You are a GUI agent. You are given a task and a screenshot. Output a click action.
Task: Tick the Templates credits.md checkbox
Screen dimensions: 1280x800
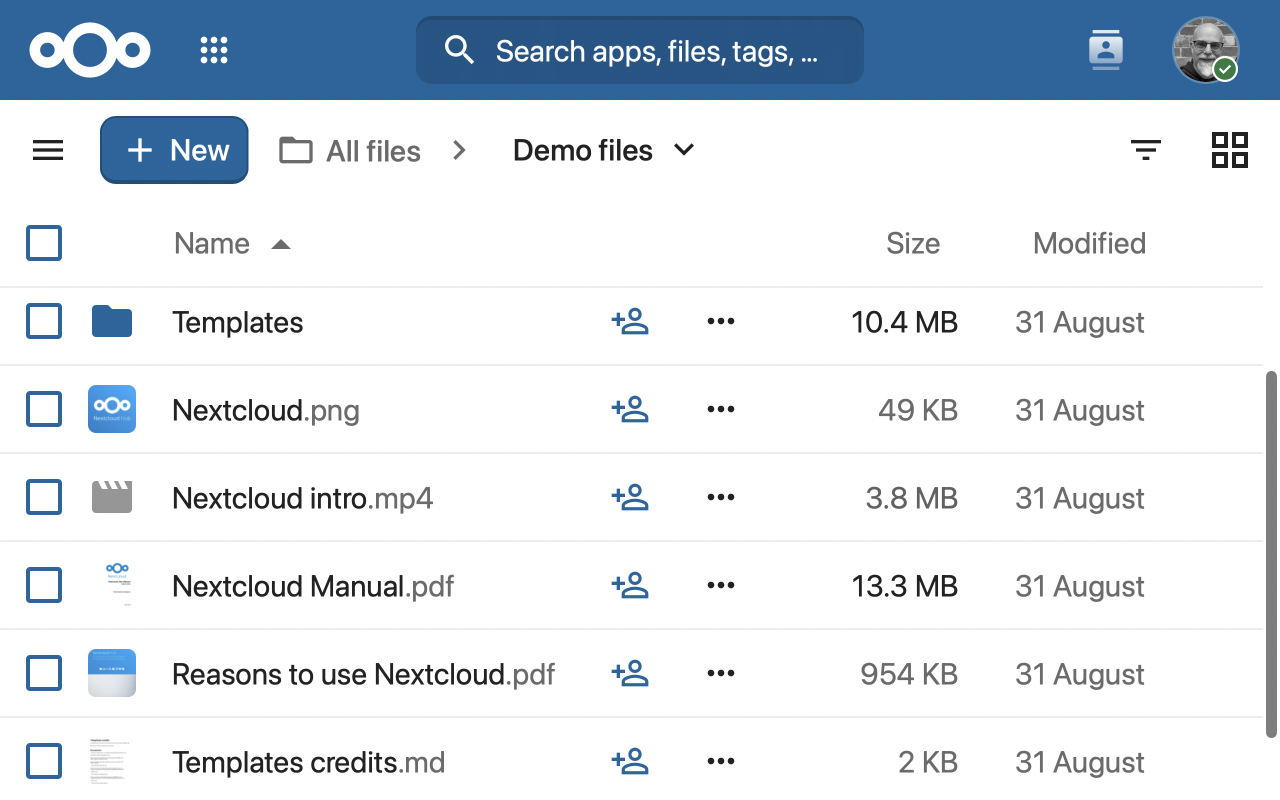[x=44, y=762]
